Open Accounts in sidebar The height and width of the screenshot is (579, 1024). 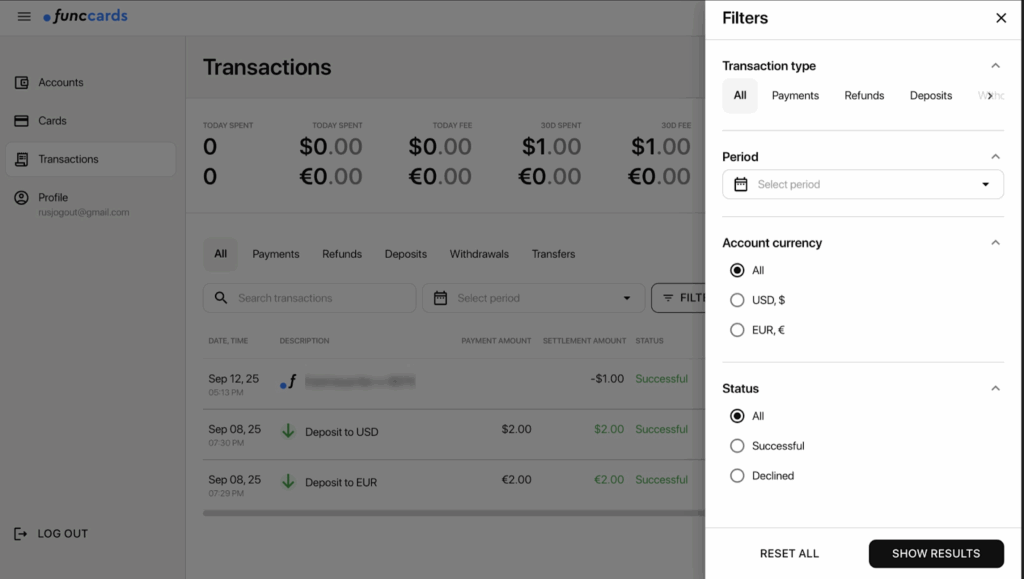[x=91, y=82]
